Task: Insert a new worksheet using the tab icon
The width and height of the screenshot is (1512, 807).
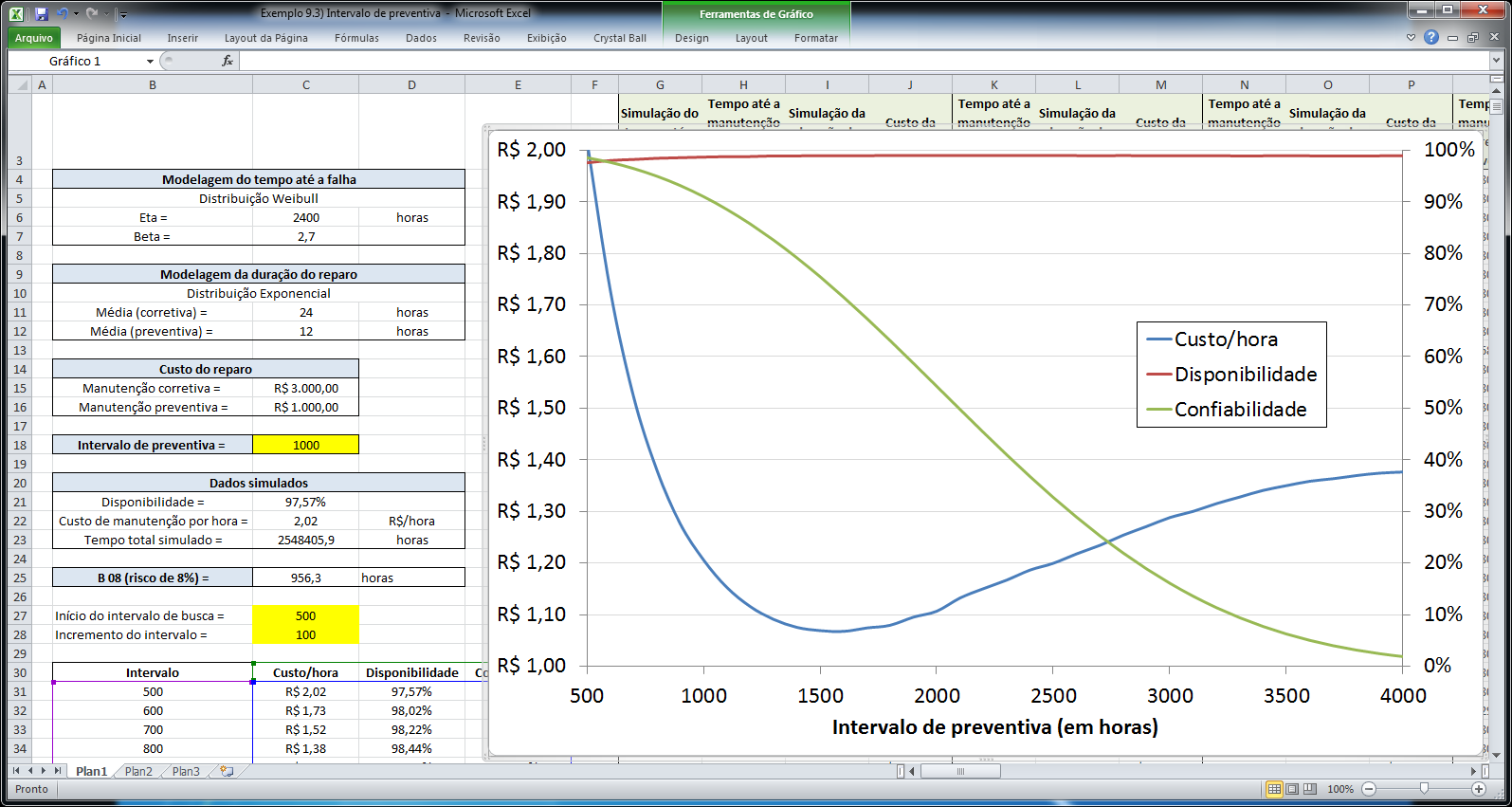Action: click(x=228, y=771)
